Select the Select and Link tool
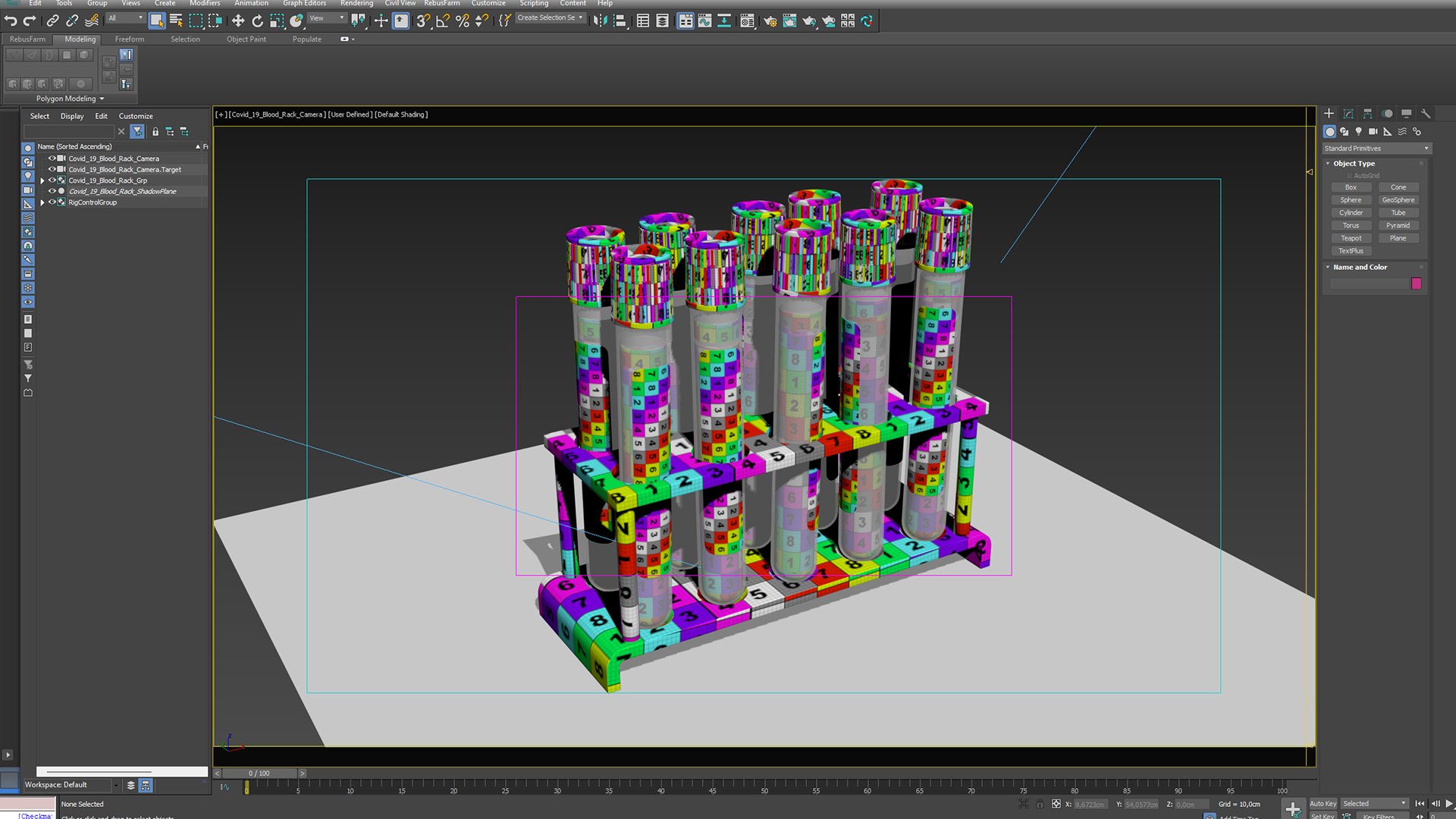The image size is (1456, 819). [53, 21]
